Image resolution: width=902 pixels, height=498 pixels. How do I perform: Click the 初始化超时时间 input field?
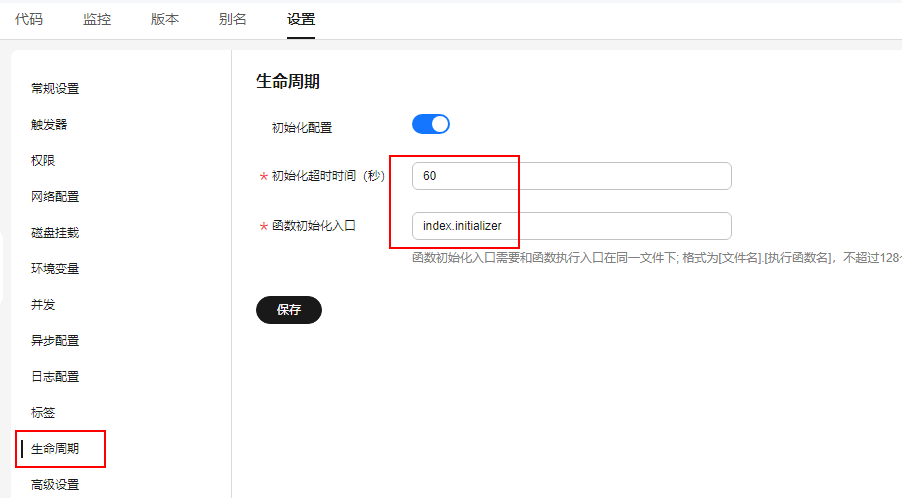pos(571,176)
